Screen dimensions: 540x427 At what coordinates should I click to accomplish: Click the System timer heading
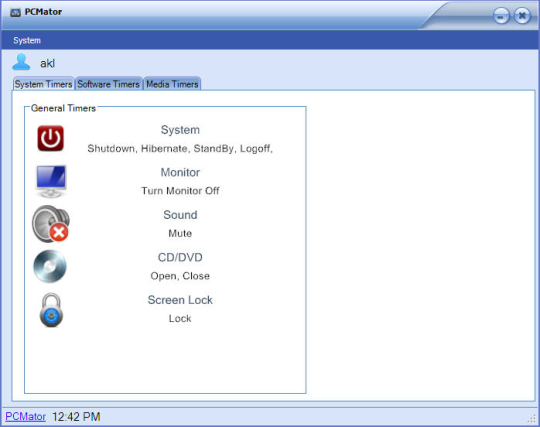coord(180,130)
